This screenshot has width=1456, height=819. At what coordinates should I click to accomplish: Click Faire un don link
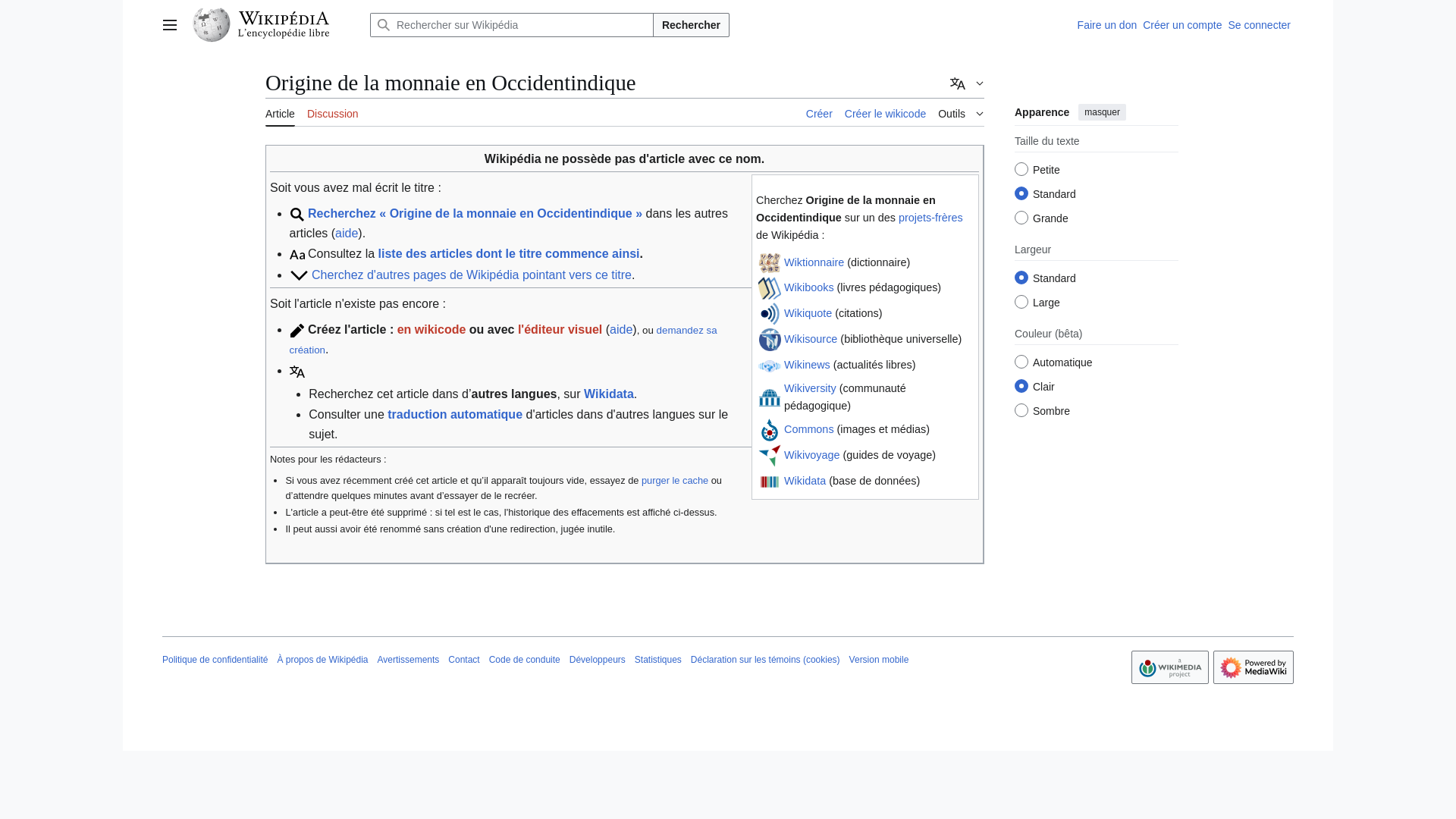pyautogui.click(x=1106, y=25)
